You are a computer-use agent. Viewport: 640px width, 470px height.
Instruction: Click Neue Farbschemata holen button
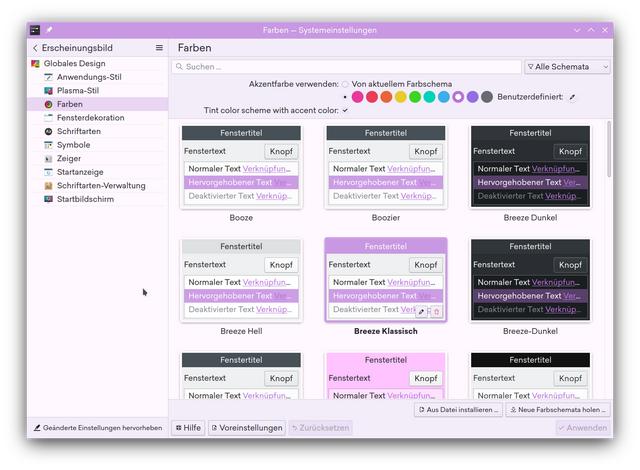[x=558, y=409]
